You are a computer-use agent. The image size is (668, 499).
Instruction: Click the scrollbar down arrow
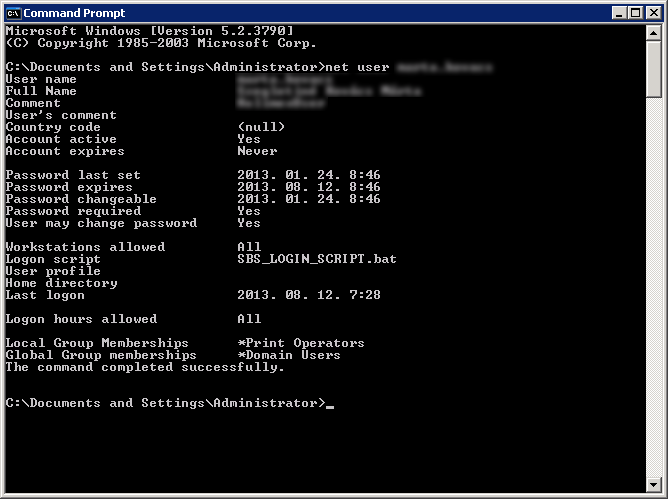654,486
